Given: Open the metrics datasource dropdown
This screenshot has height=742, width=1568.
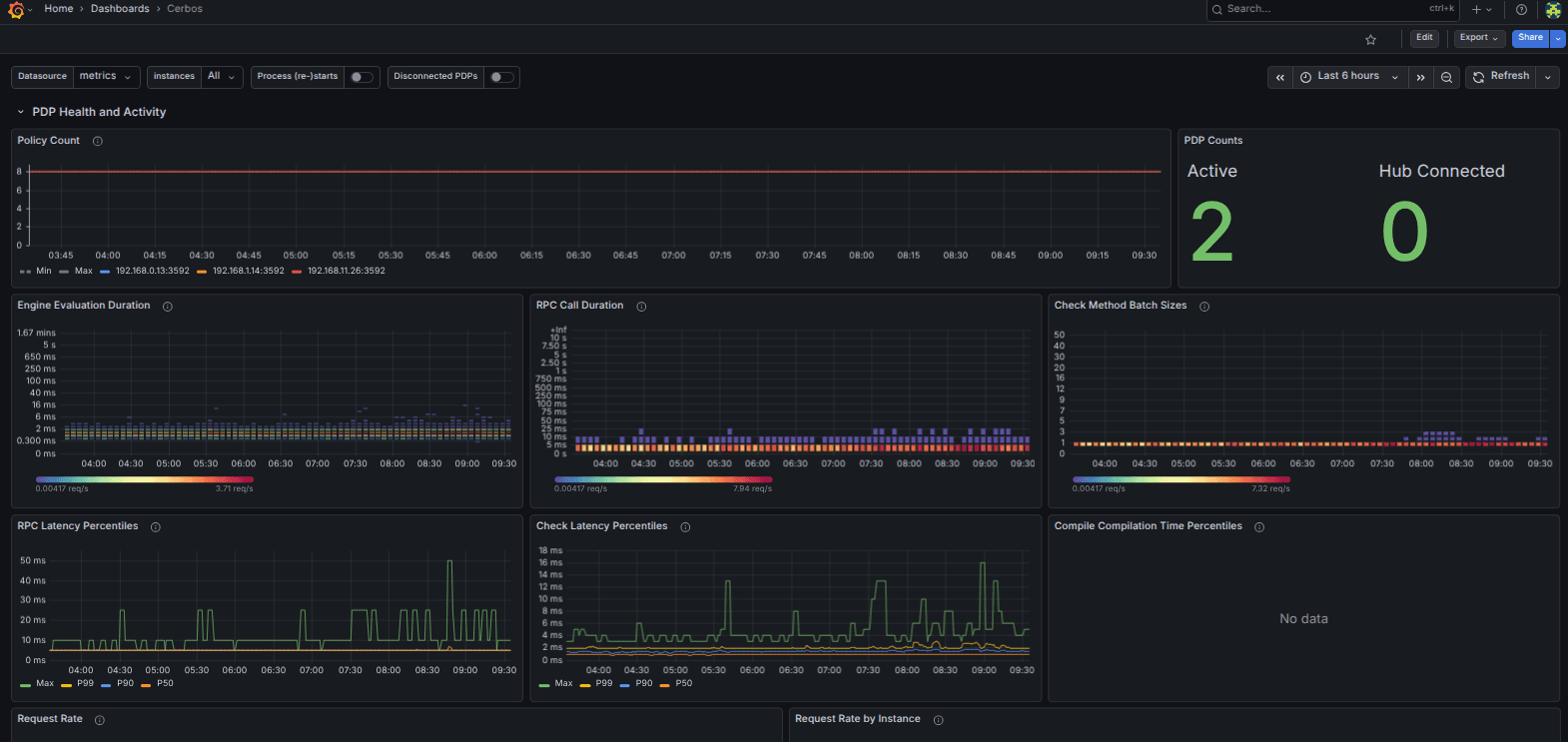Looking at the screenshot, I should (x=105, y=77).
